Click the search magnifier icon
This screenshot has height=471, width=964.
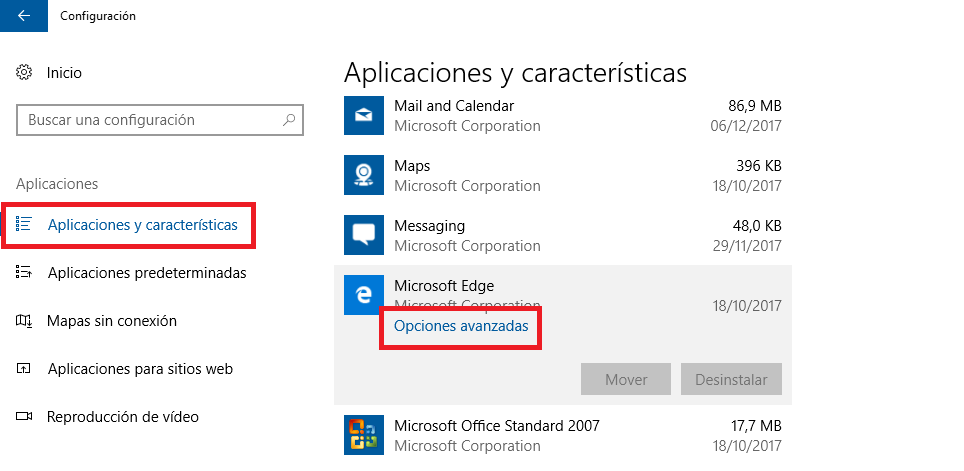pos(289,120)
